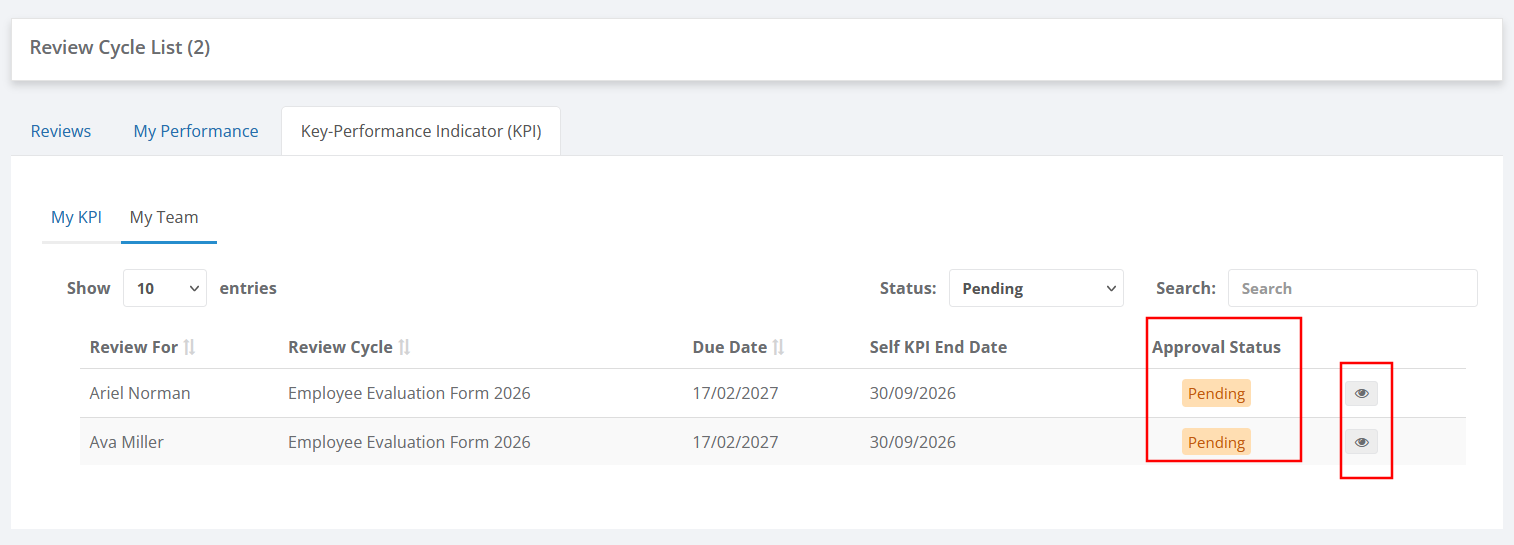Click the Self KPI End Date header
The height and width of the screenshot is (545, 1514).
tap(938, 347)
